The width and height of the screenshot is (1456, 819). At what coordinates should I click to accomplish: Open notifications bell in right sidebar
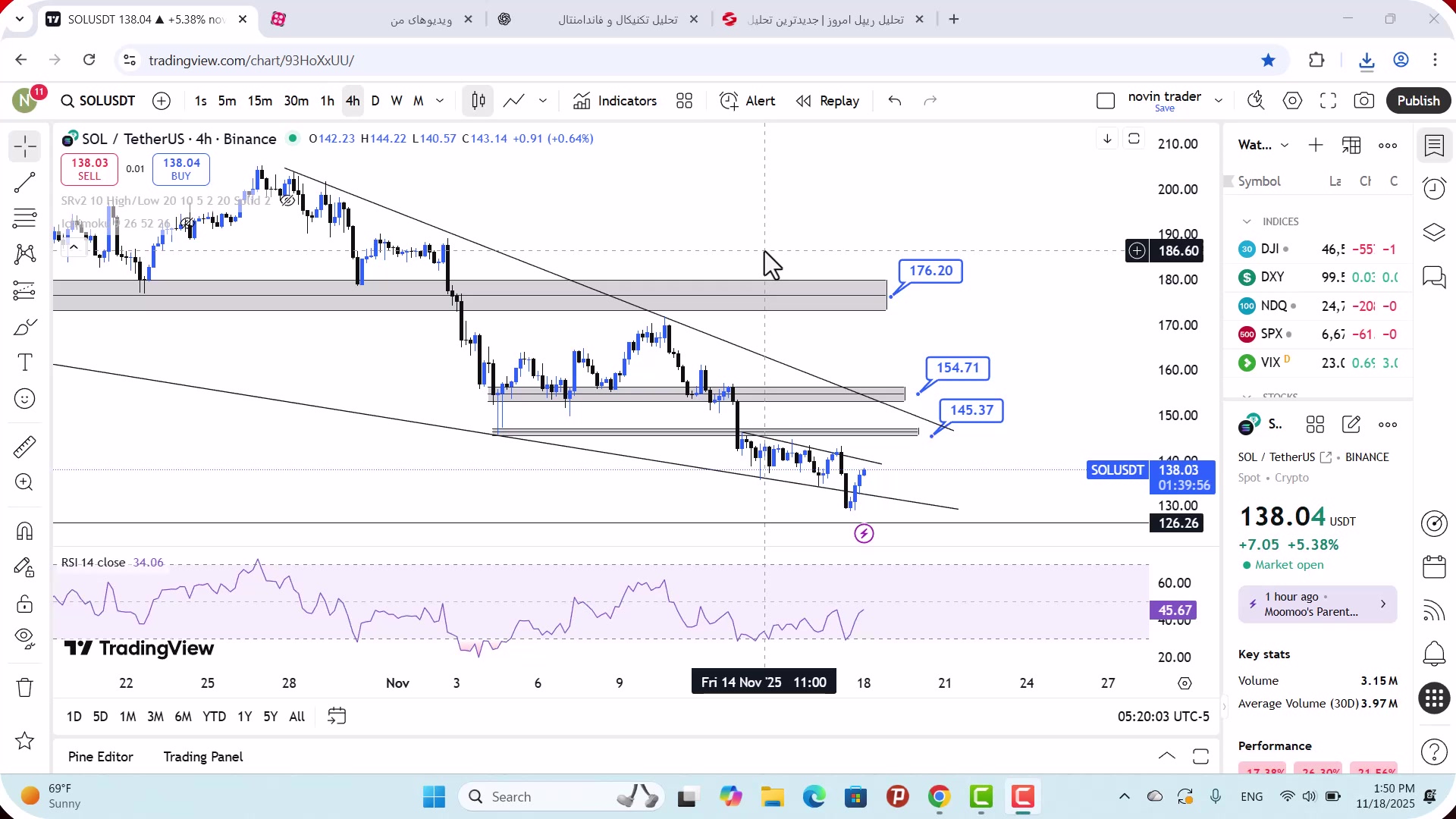1434,654
